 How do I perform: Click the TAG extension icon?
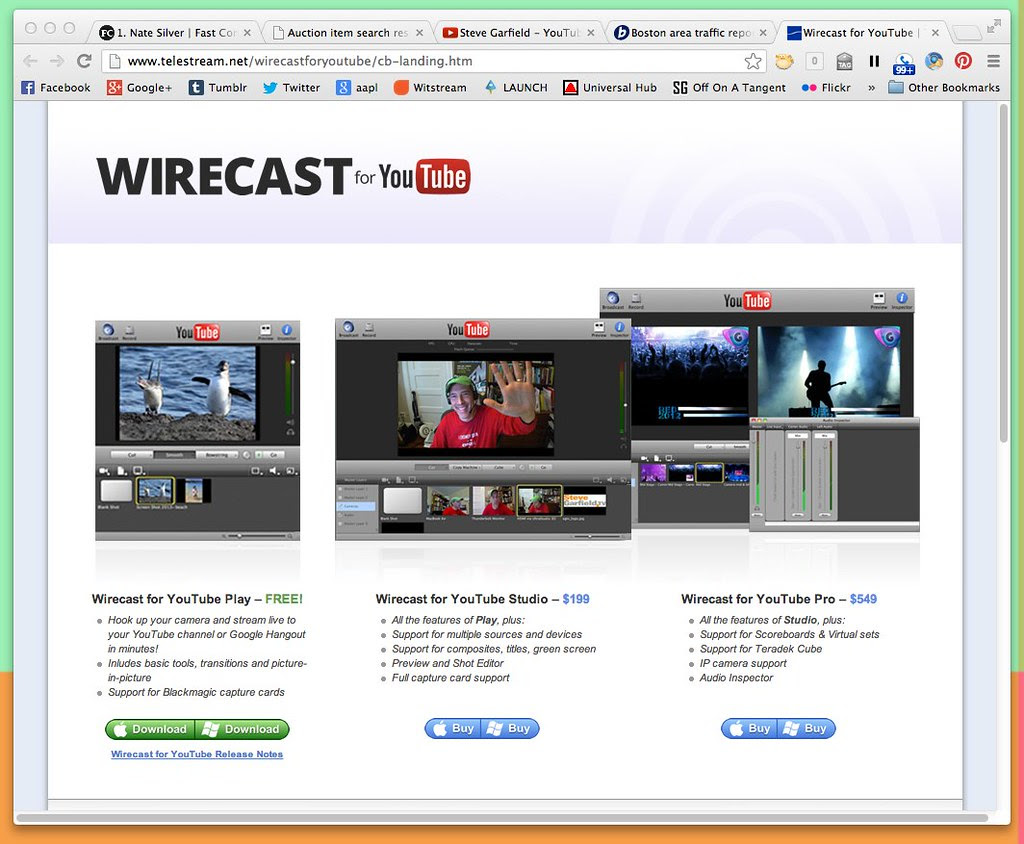844,61
